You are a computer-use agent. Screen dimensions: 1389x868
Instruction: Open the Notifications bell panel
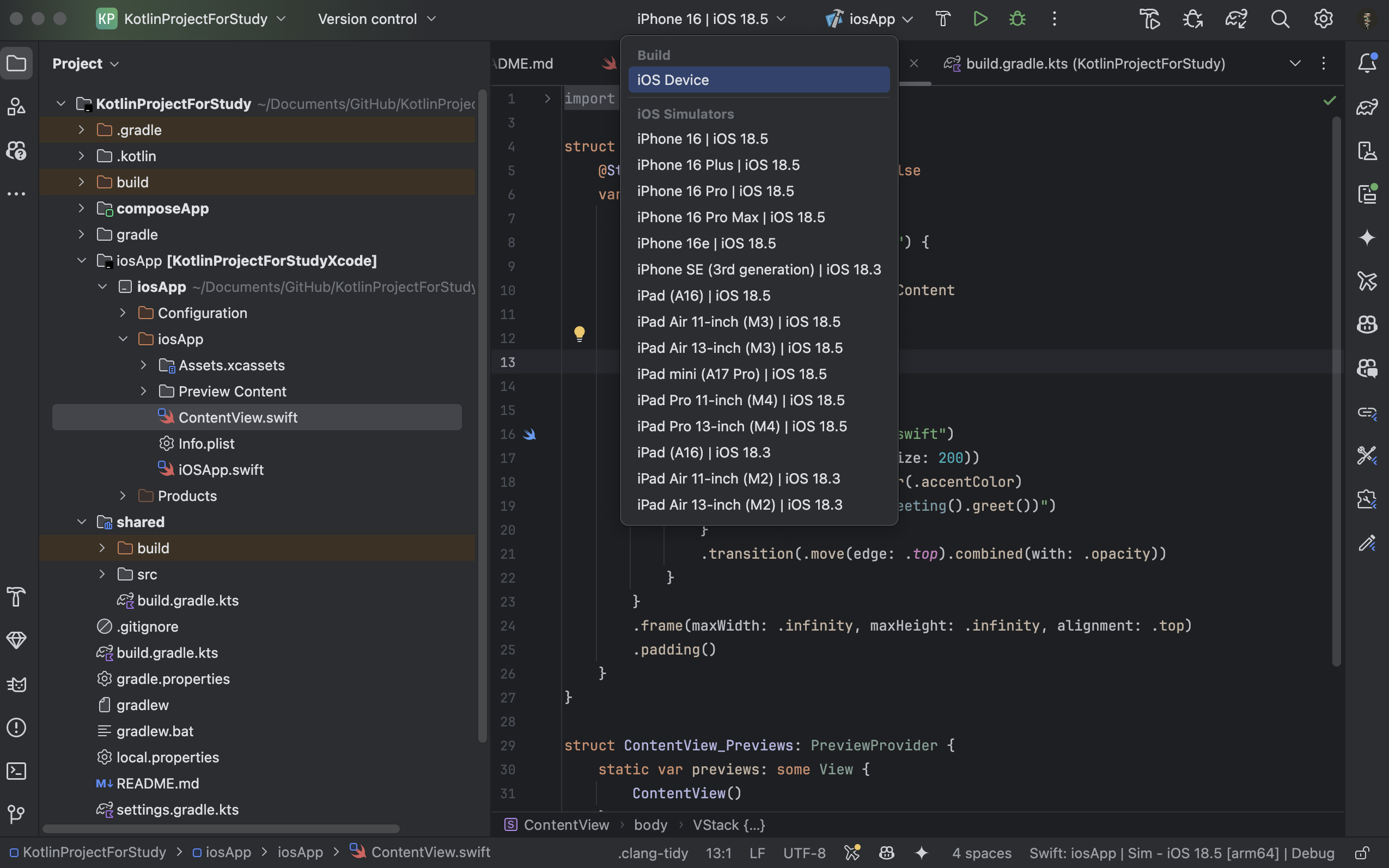point(1367,63)
